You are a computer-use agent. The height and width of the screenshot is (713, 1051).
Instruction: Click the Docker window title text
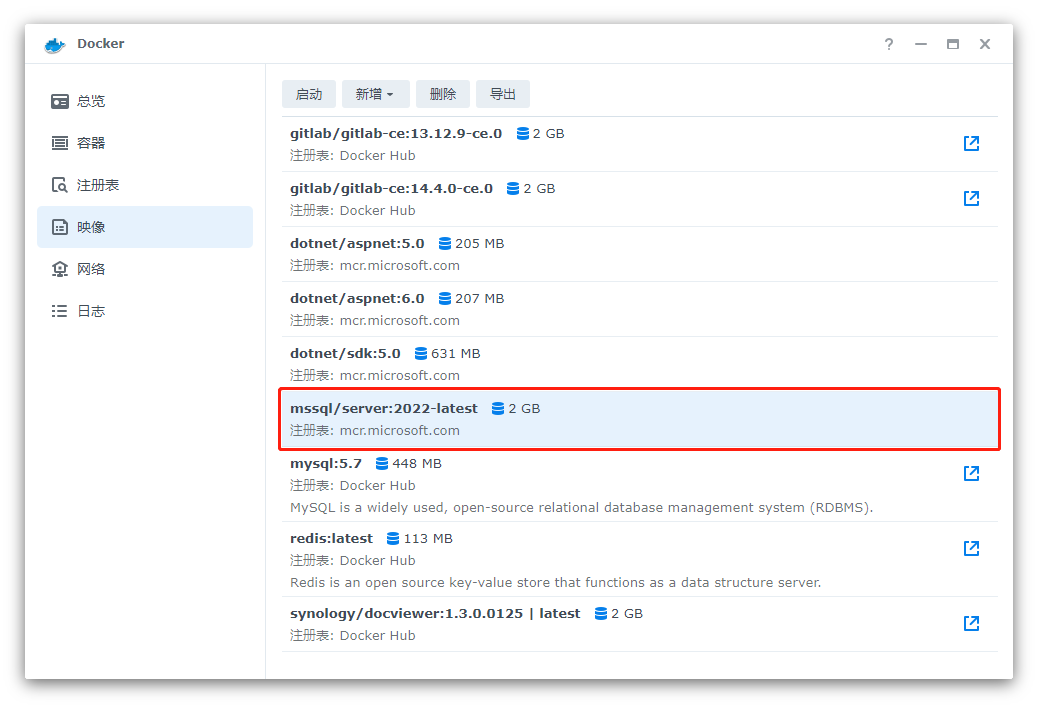click(101, 44)
